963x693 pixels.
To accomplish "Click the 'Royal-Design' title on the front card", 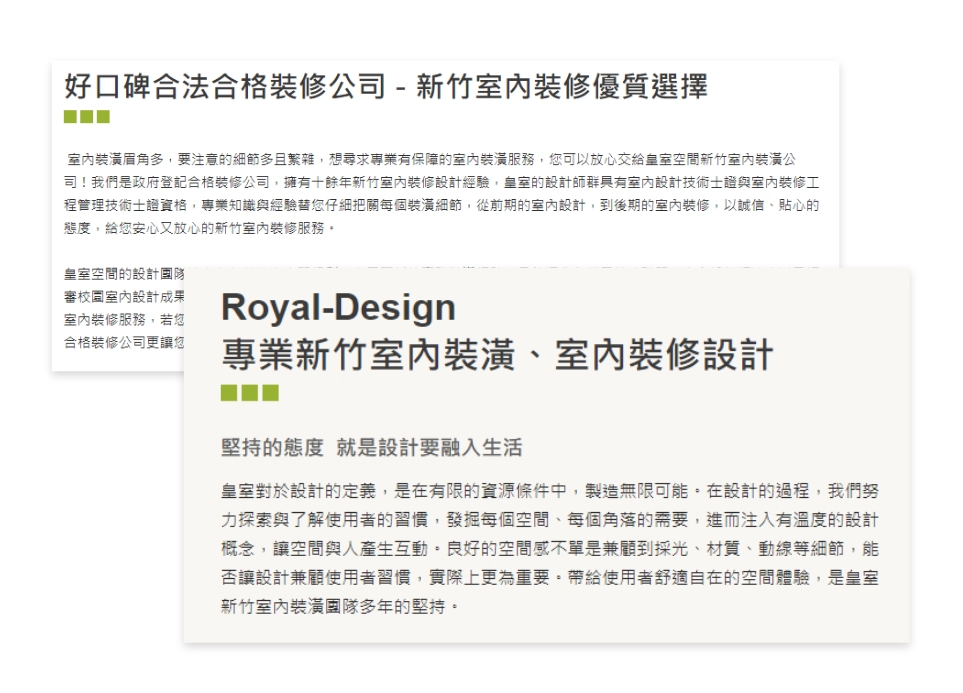I will [338, 307].
